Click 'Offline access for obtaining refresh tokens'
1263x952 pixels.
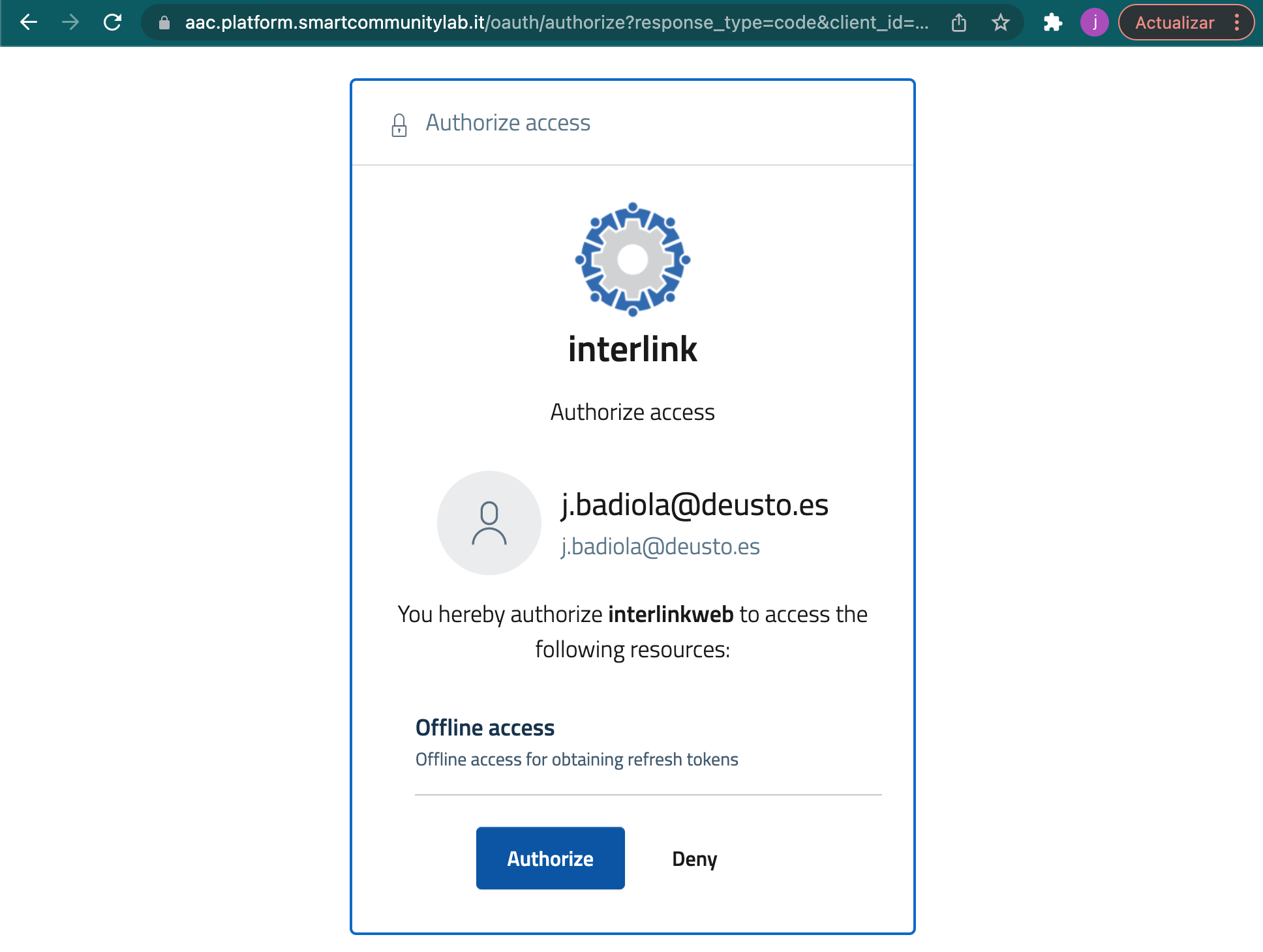577,760
